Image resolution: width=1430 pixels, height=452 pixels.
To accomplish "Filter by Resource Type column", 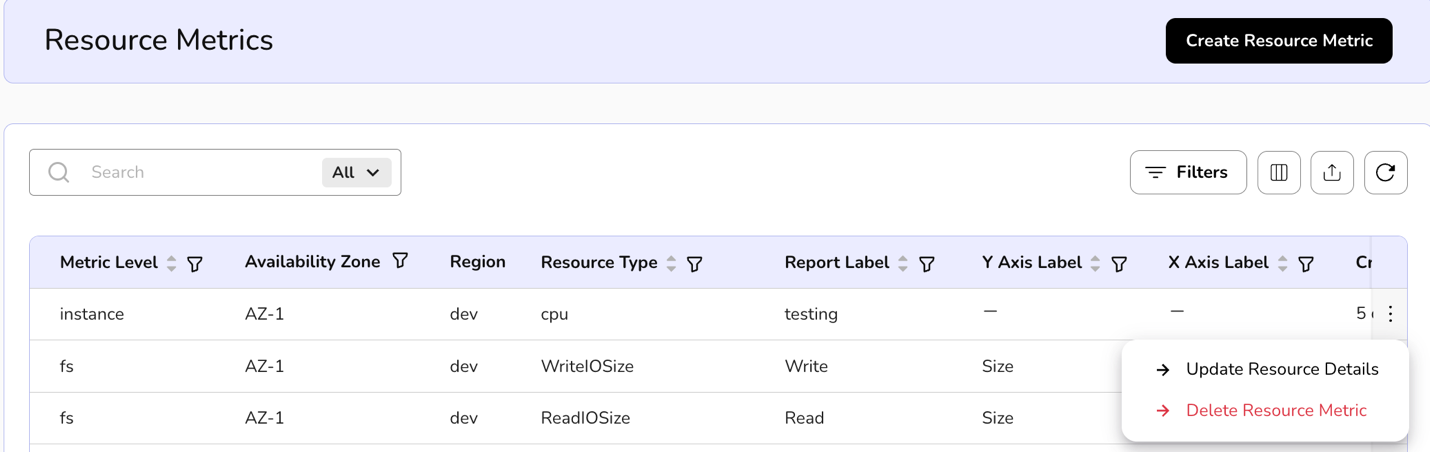I will pos(694,264).
